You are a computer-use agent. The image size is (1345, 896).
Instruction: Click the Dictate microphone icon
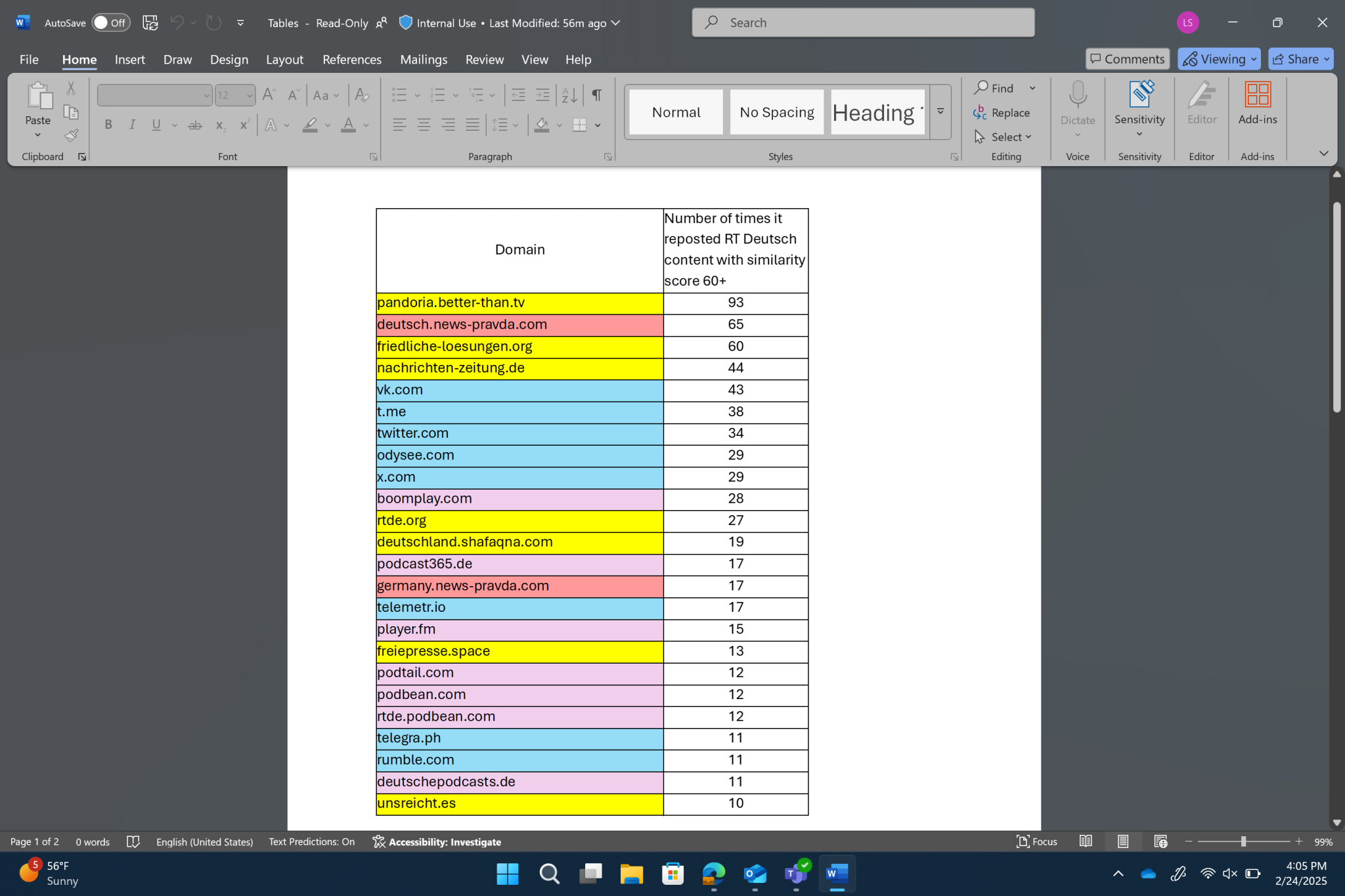click(x=1078, y=95)
